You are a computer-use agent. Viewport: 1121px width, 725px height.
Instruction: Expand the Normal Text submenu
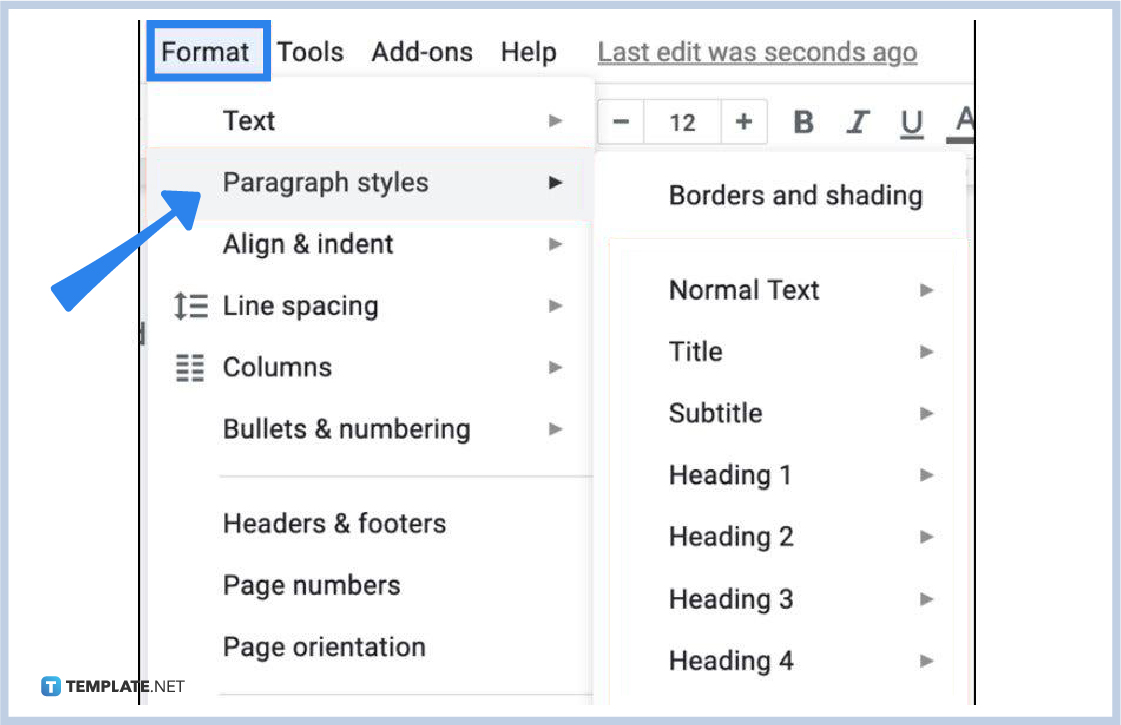(x=926, y=290)
